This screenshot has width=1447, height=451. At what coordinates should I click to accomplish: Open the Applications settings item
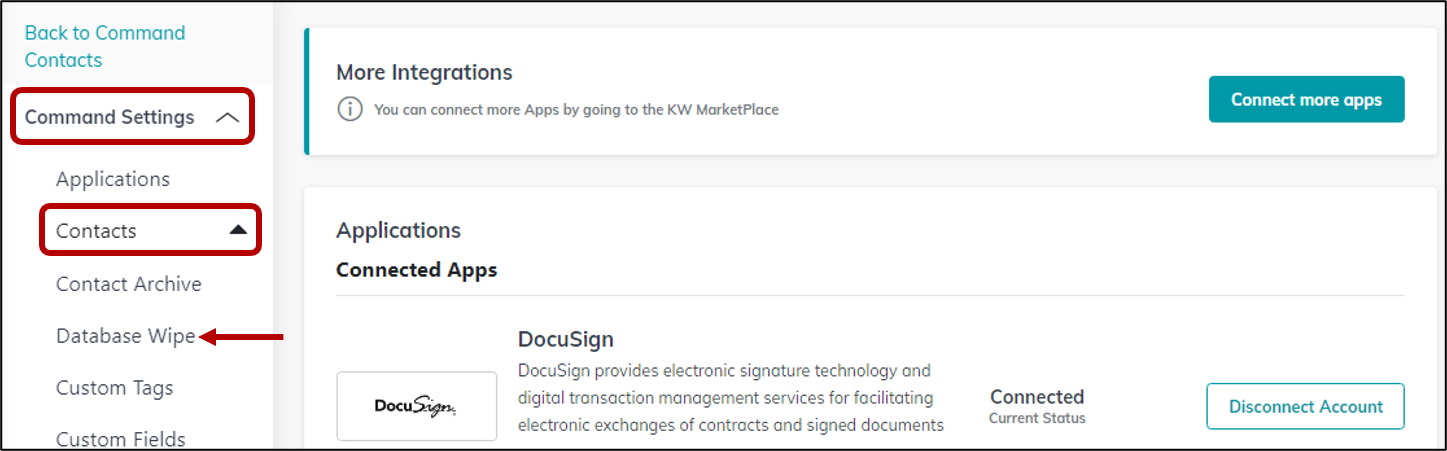[x=113, y=179]
